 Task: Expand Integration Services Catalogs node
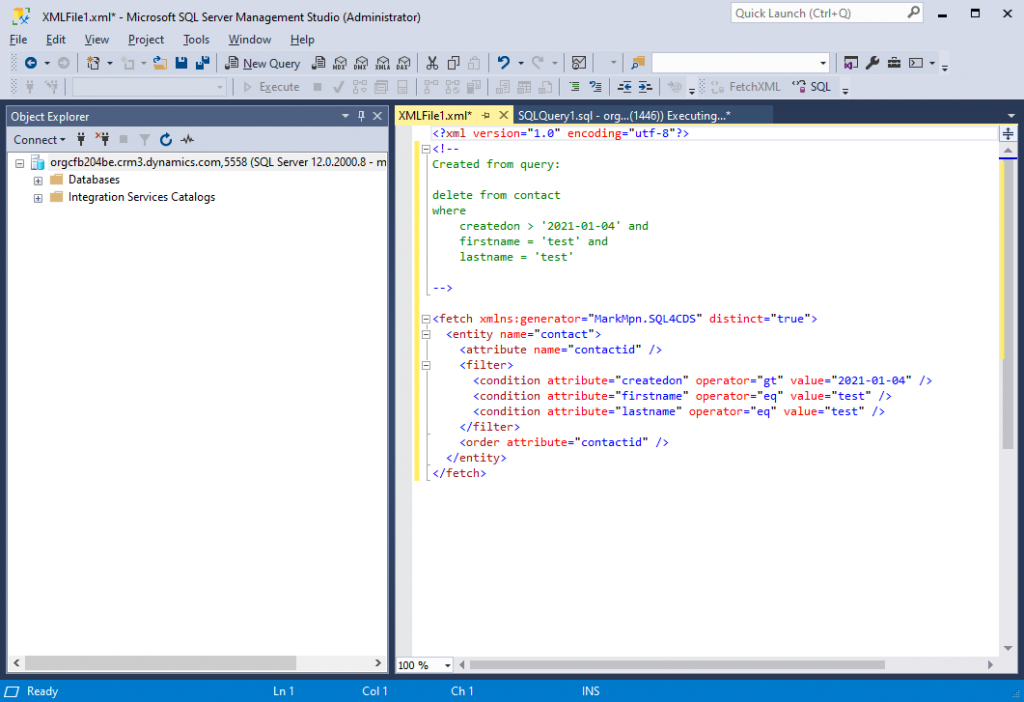(x=38, y=198)
